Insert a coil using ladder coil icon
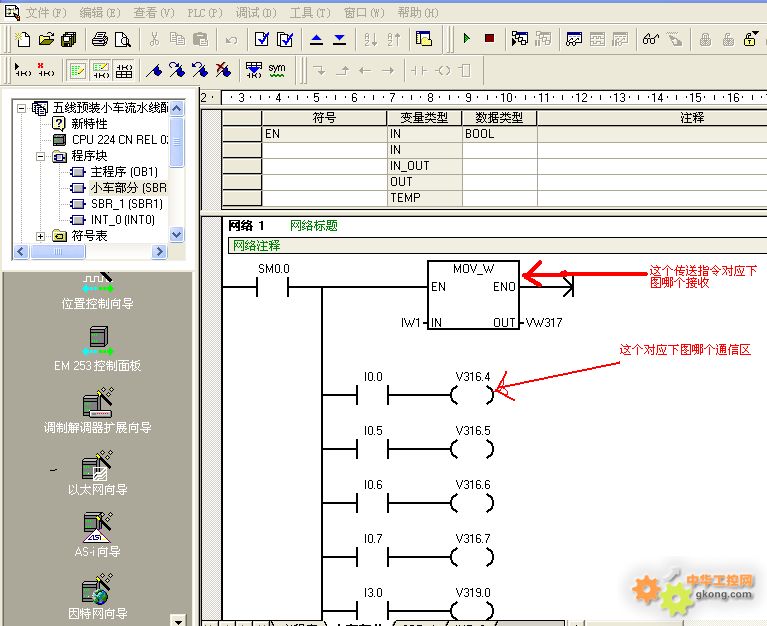Viewport: 767px width, 626px height. 443,71
